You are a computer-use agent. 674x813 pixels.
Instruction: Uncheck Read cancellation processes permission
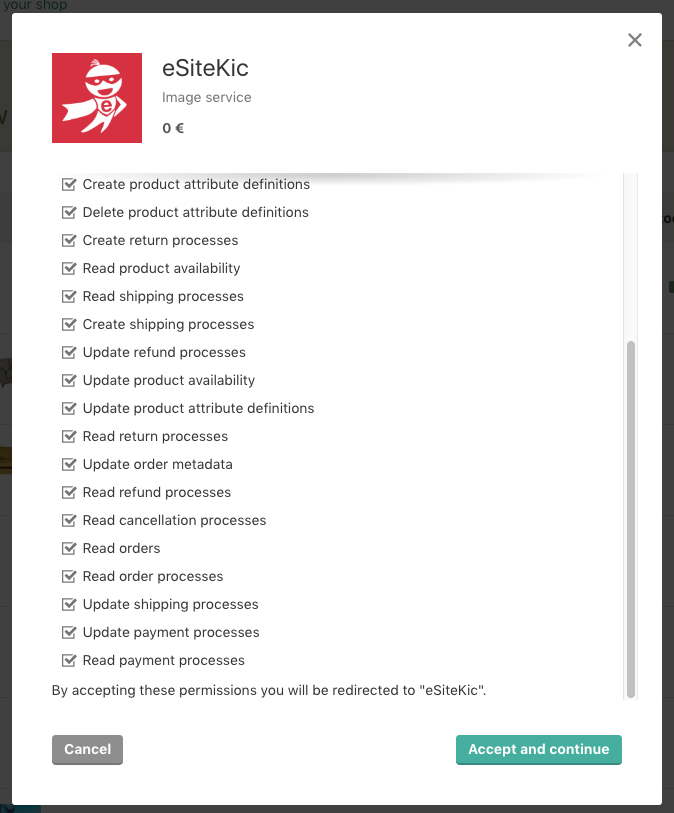tap(69, 520)
